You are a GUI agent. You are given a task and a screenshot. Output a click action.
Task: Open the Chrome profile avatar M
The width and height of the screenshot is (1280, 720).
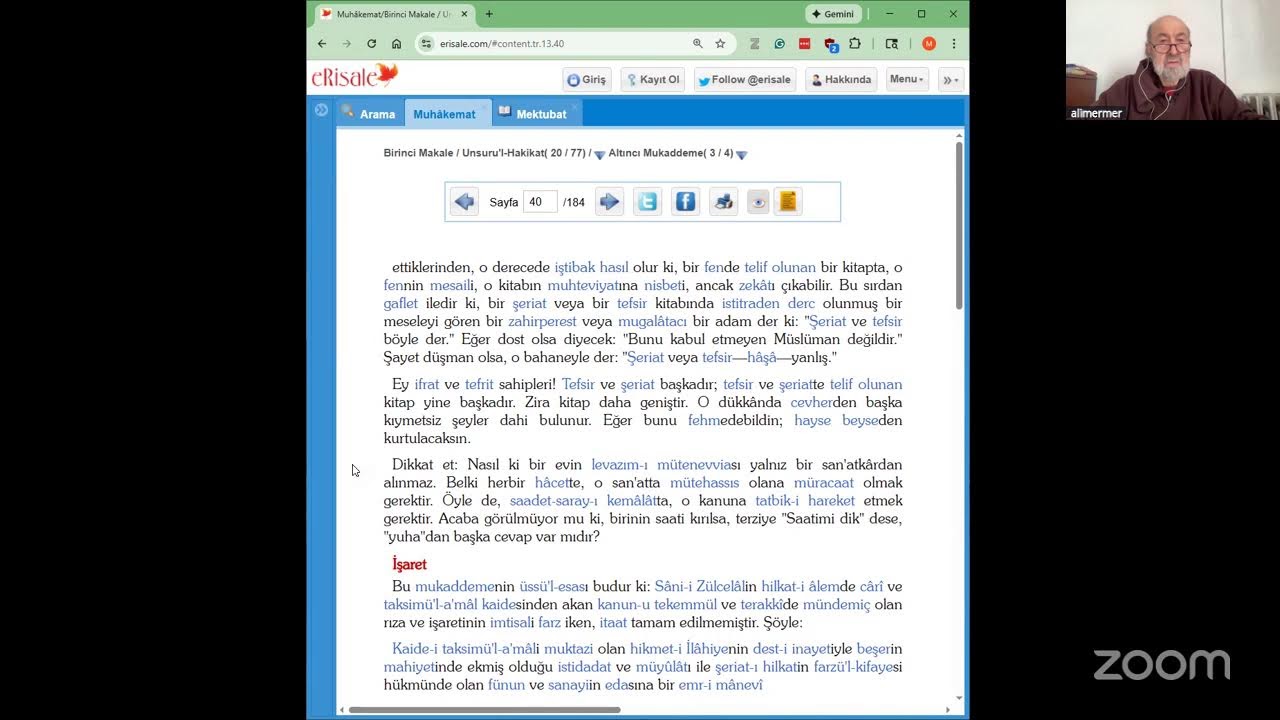929,44
